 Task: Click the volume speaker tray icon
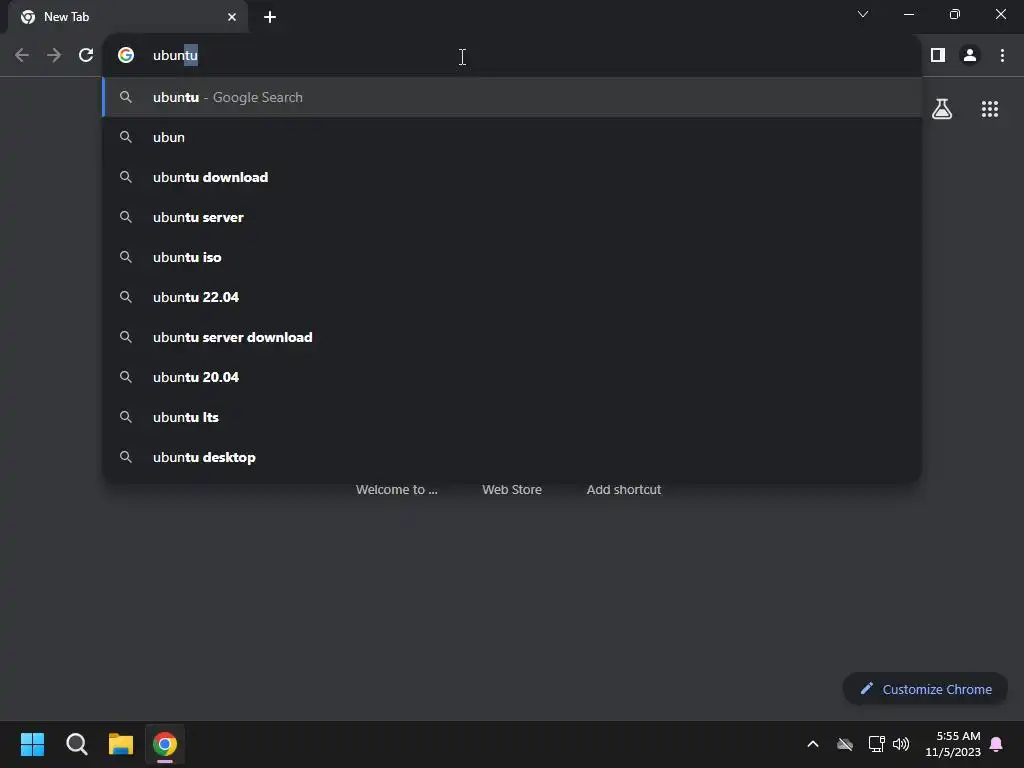point(901,744)
